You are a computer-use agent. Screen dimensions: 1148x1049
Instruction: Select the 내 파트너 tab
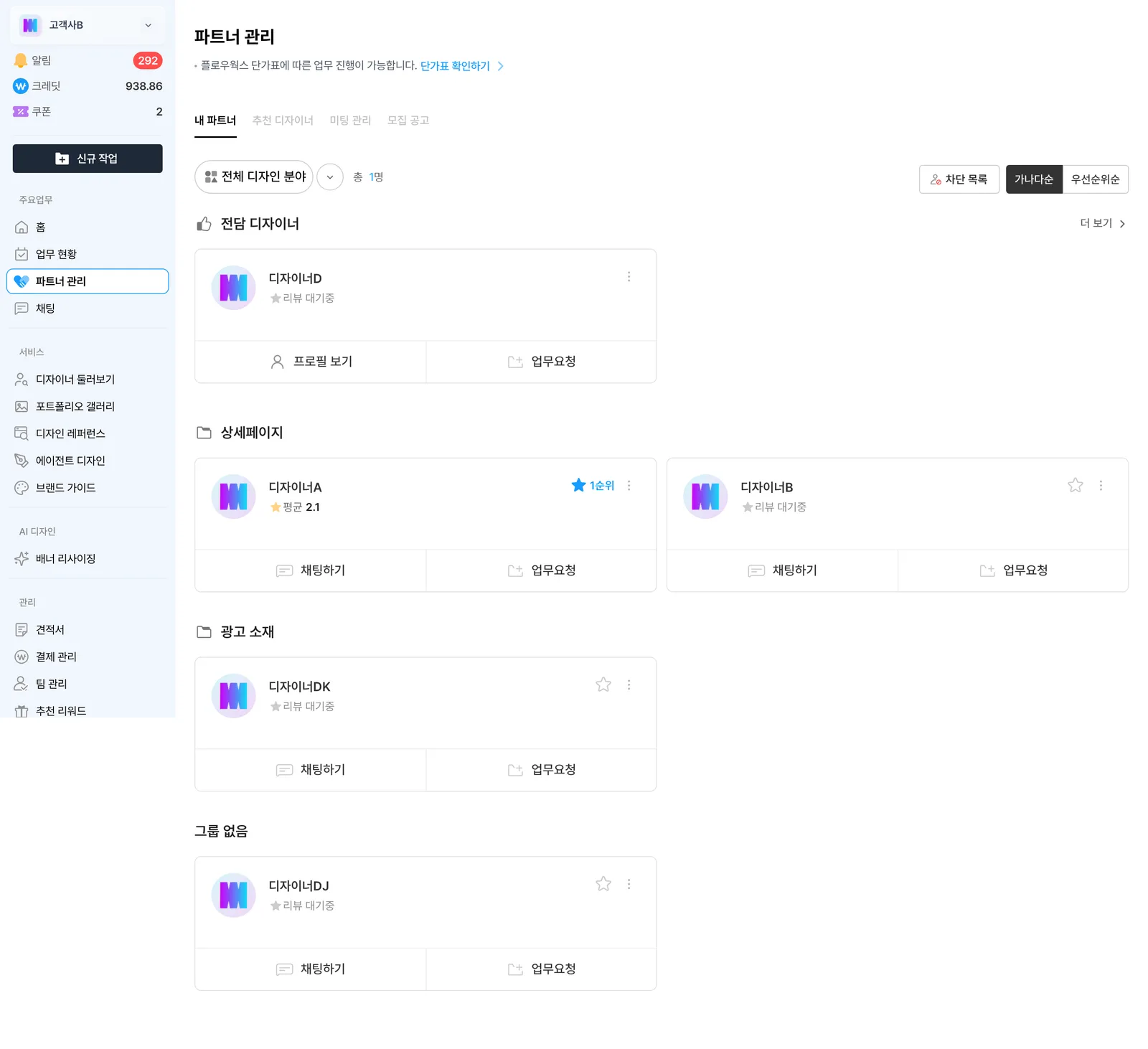click(215, 121)
